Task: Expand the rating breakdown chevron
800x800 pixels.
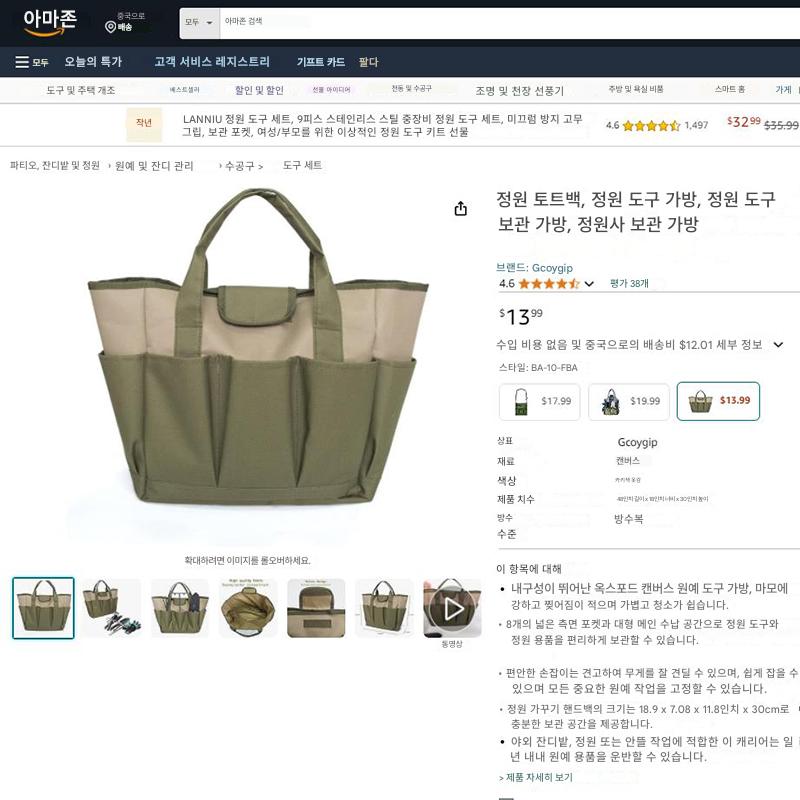Action: [589, 284]
